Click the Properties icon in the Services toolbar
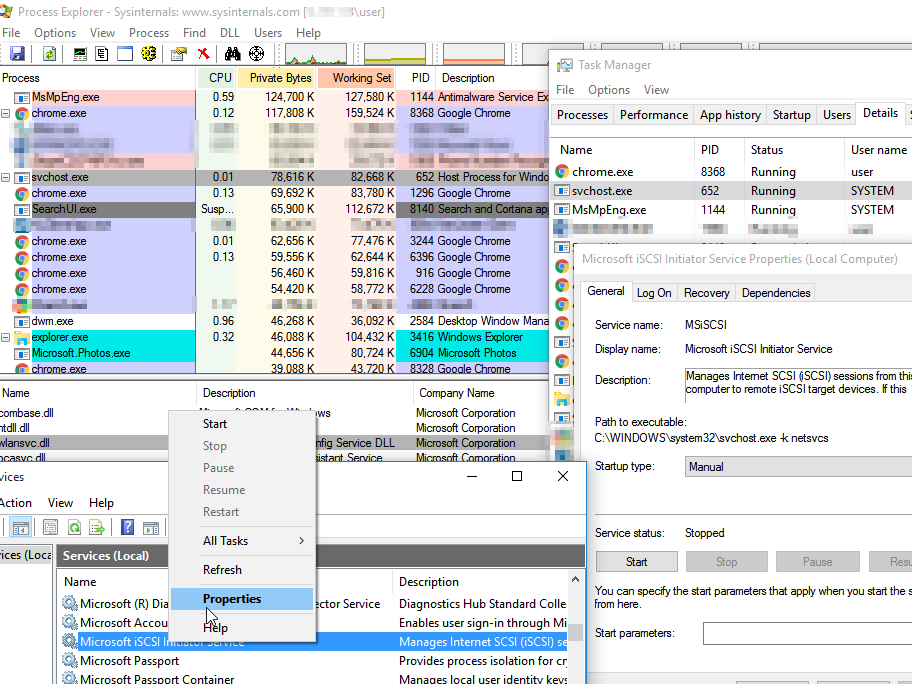The height and width of the screenshot is (684, 912). tap(51, 528)
